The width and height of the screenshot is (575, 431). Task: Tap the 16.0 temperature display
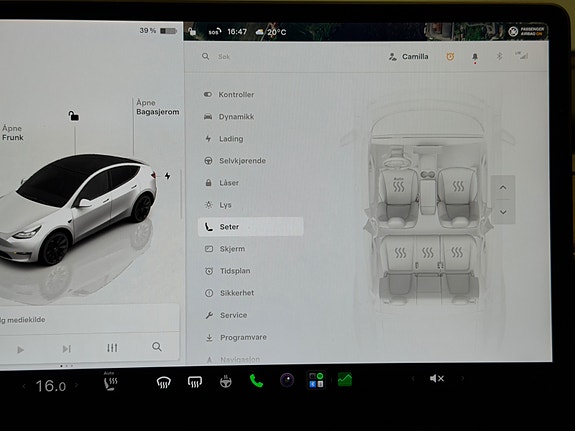pos(51,386)
